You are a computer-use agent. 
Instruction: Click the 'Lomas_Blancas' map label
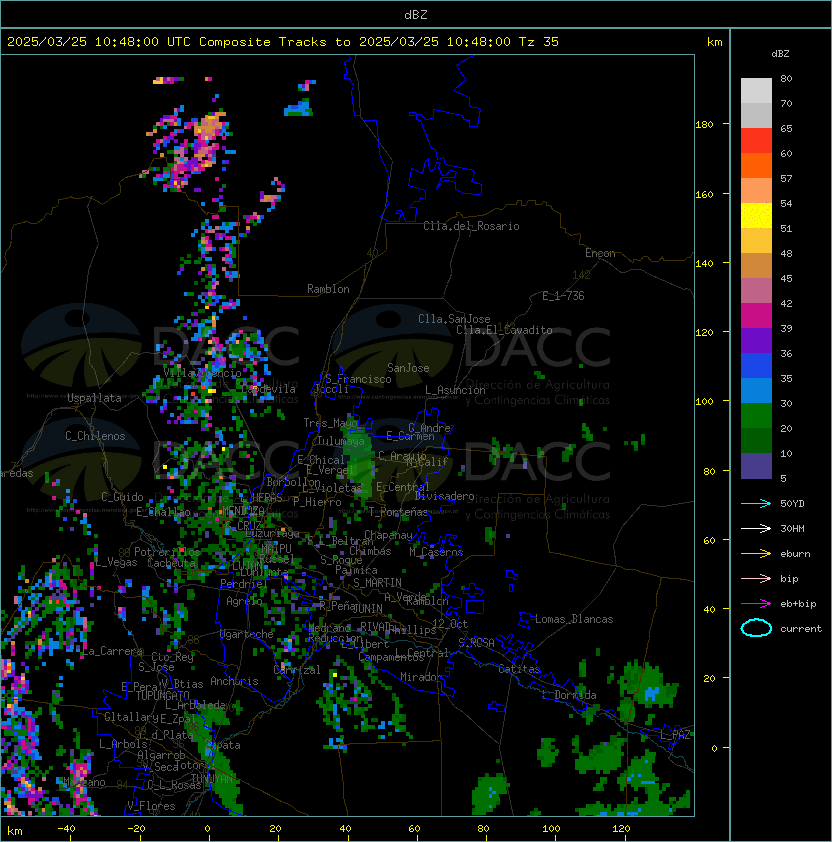574,619
